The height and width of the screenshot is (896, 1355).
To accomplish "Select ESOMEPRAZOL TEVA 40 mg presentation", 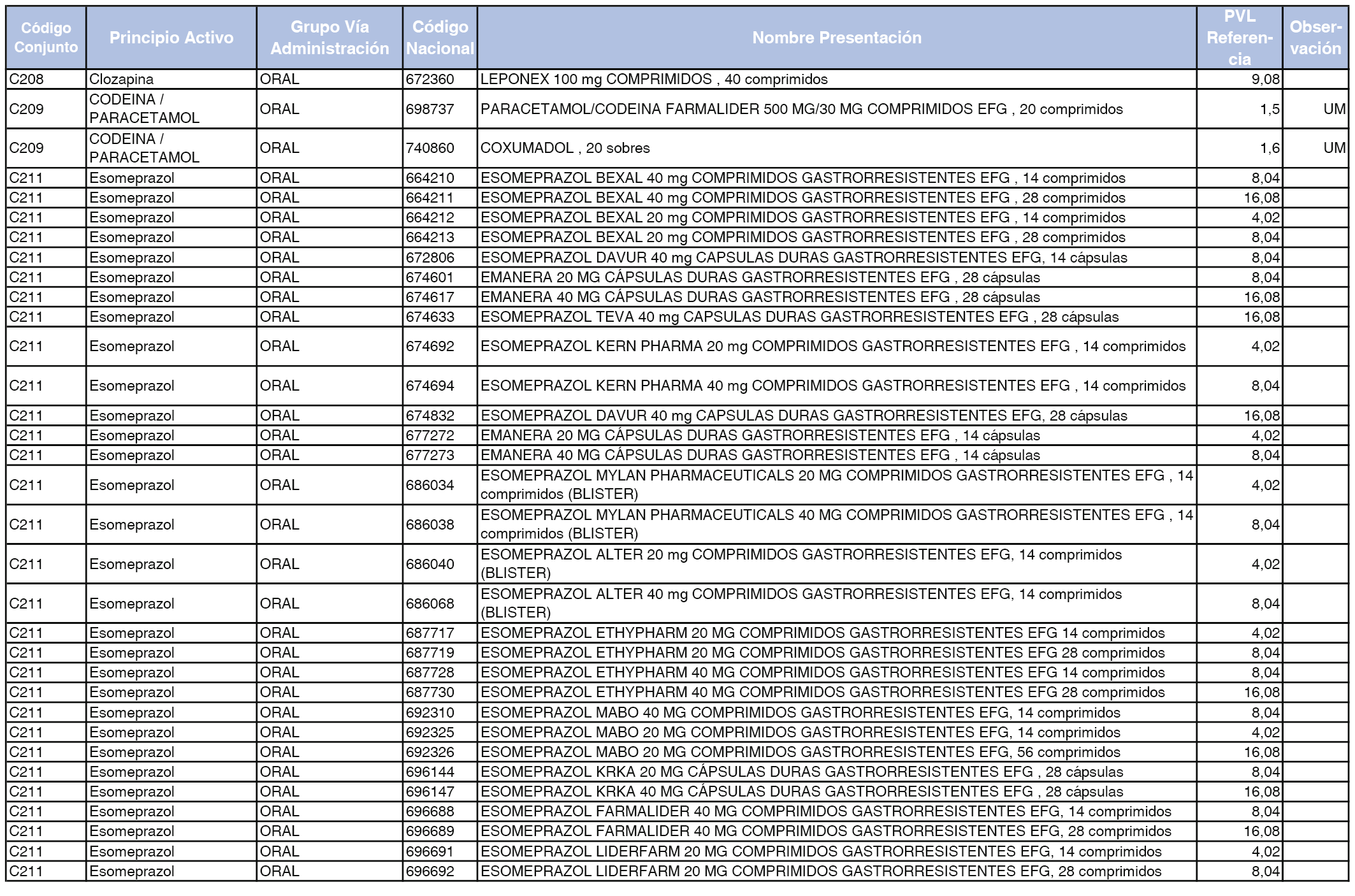I will (x=837, y=317).
